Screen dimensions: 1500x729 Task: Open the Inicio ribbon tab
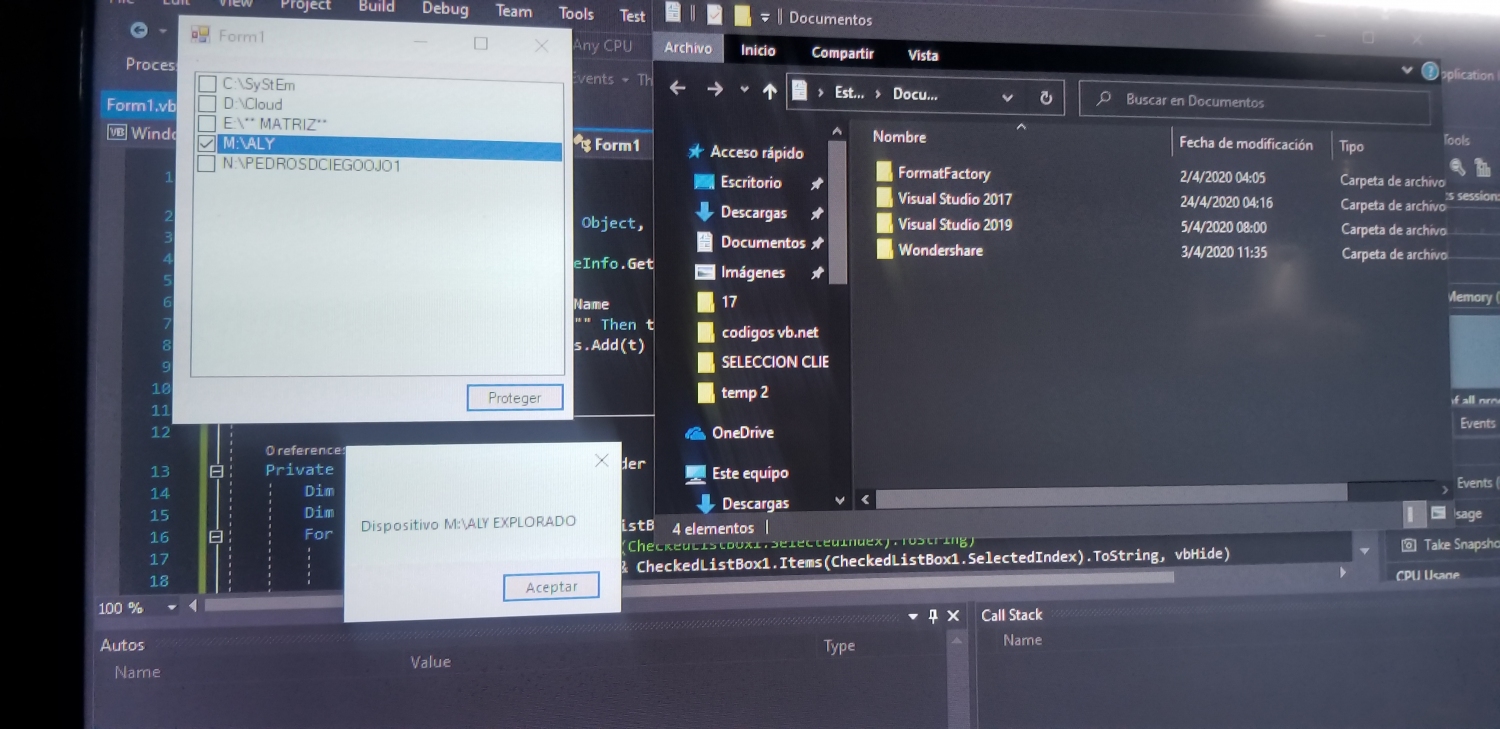(x=758, y=50)
